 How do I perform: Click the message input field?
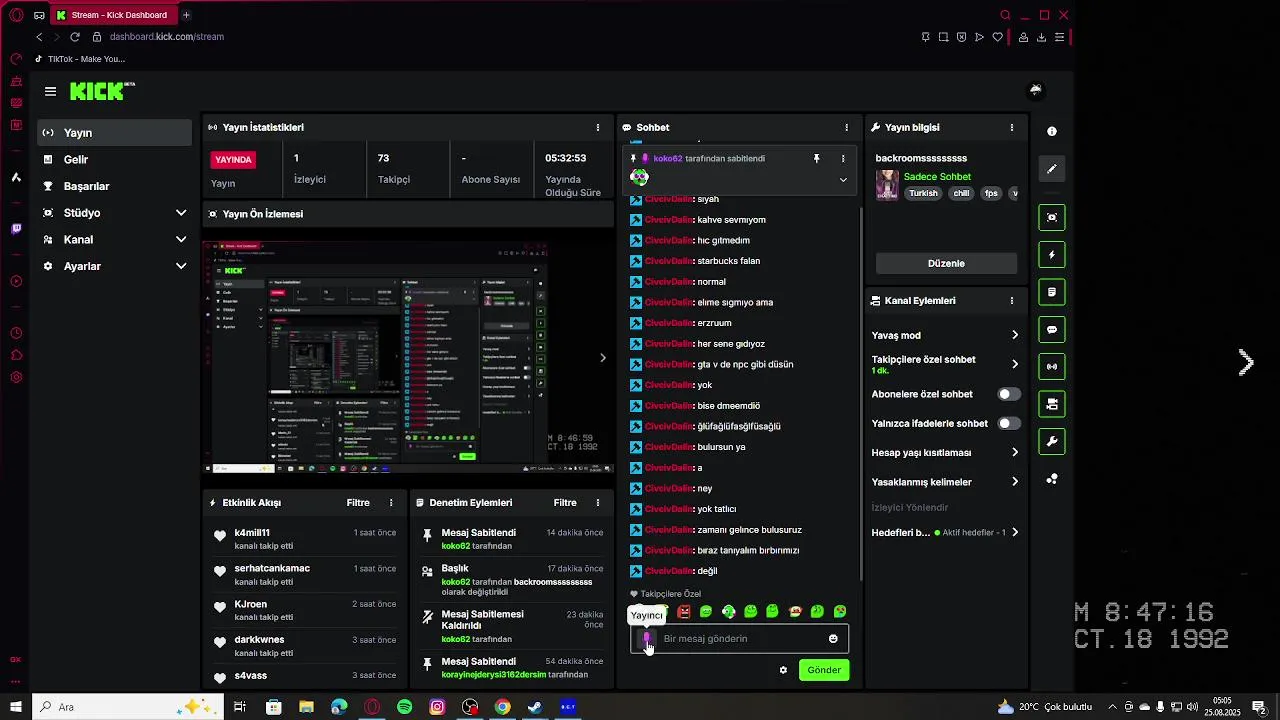pos(741,639)
